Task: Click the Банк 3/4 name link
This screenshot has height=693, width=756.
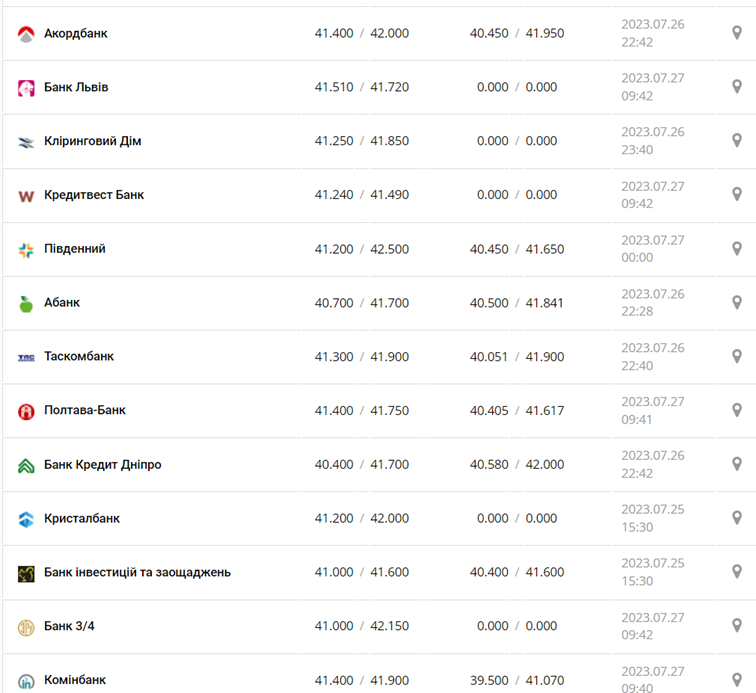Action: (69, 626)
